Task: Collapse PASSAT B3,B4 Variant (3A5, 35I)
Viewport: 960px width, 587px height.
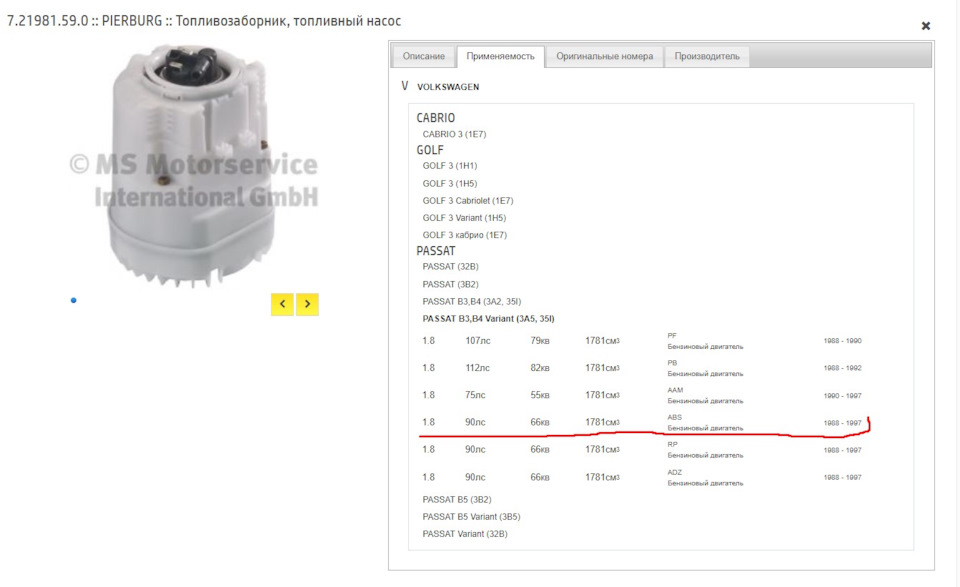Action: 489,319
